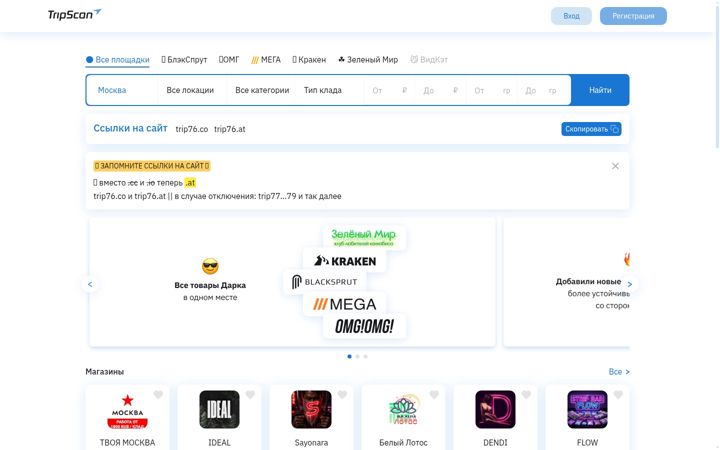Click the Зелёный Мир logo in the banner
This screenshot has height=450, width=720.
[364, 237]
